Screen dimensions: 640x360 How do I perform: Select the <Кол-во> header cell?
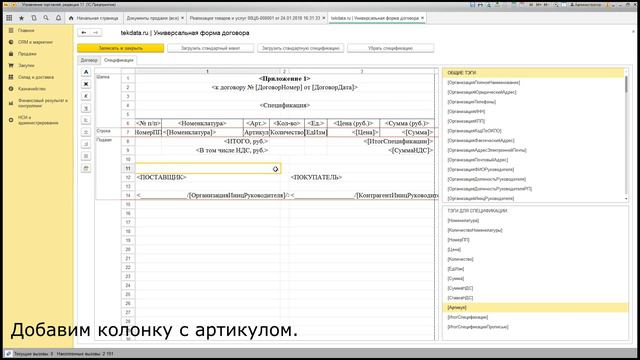tap(287, 123)
